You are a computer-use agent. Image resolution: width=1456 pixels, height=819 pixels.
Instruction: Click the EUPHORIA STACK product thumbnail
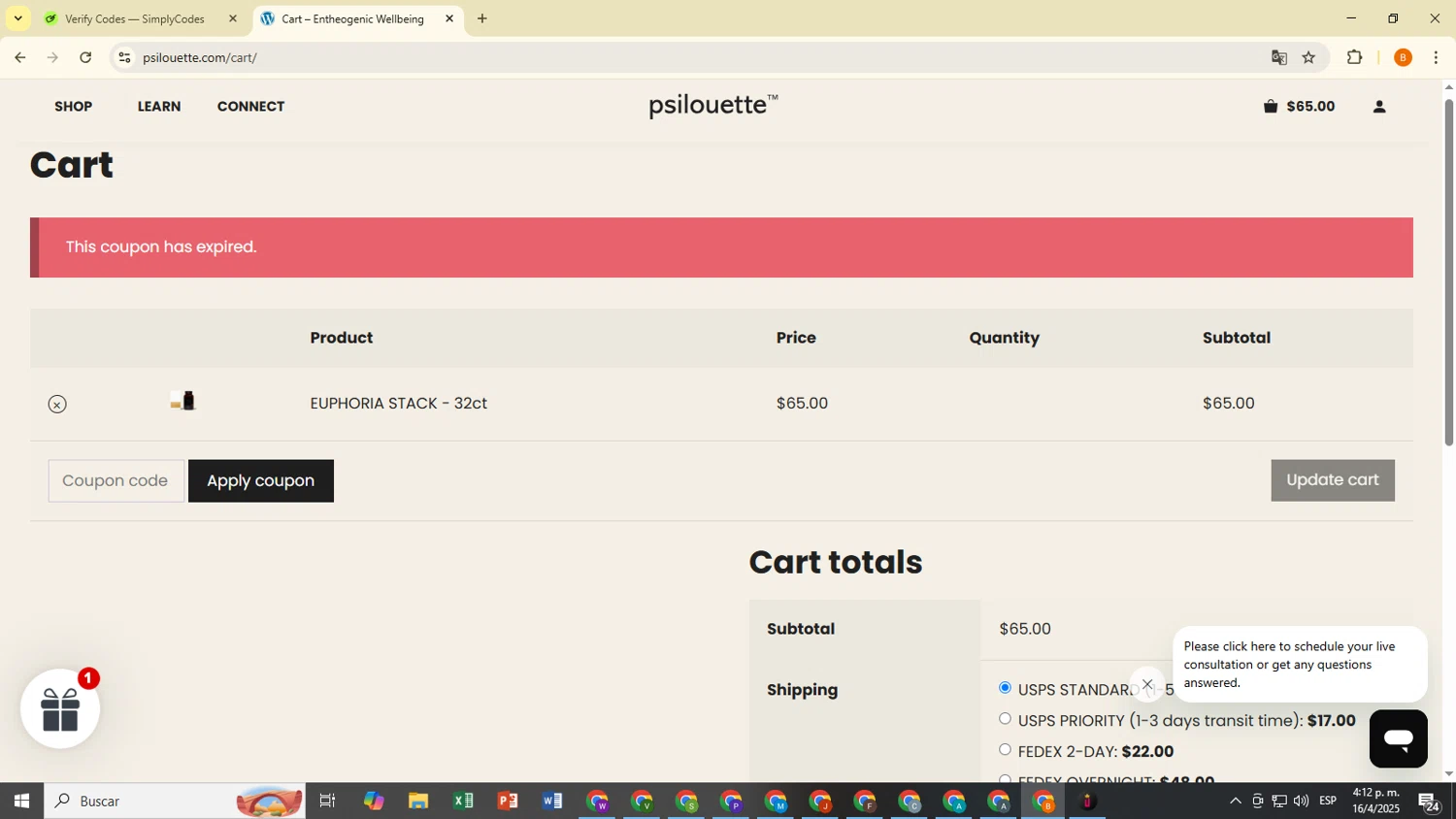click(x=182, y=401)
